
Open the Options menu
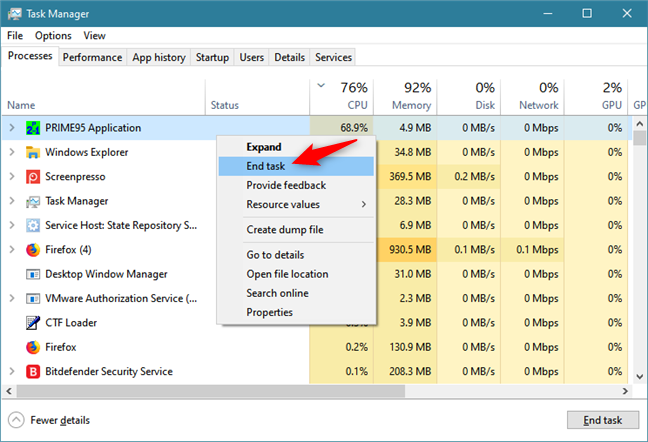click(x=53, y=36)
